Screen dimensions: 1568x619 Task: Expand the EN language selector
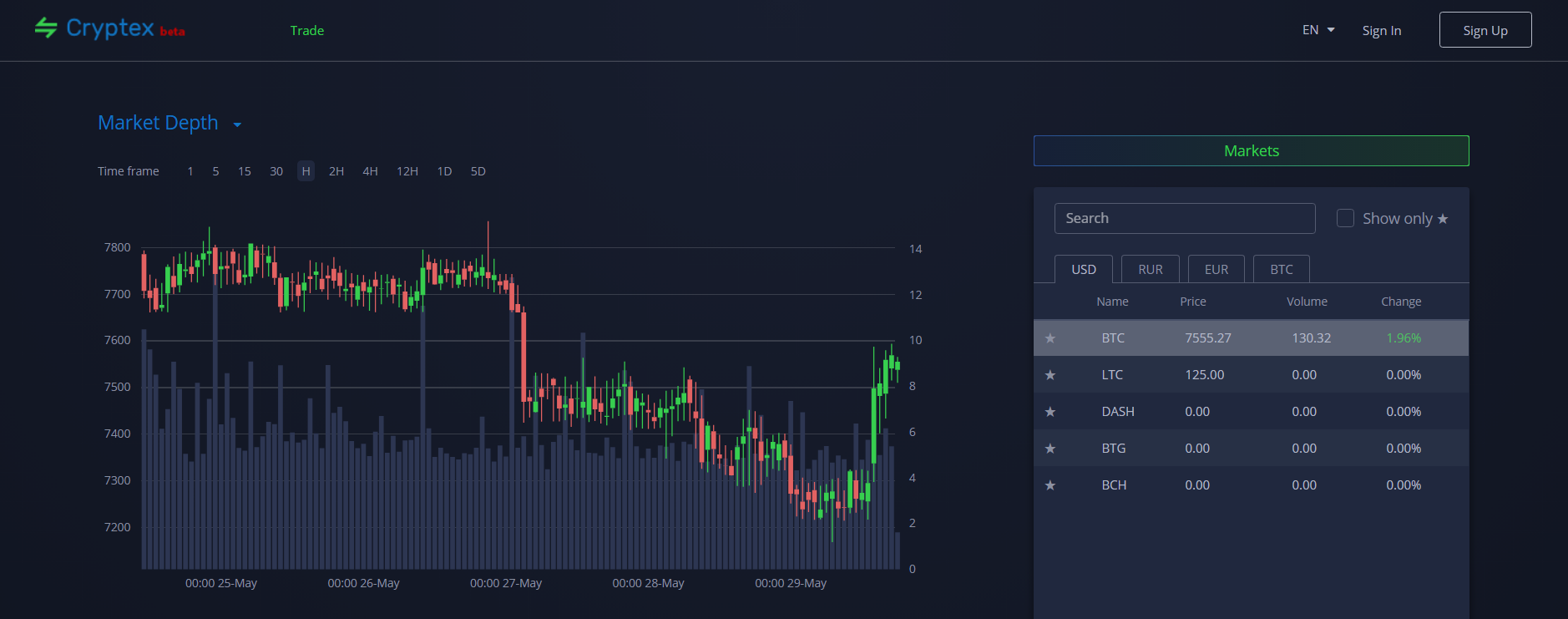pyautogui.click(x=1318, y=30)
